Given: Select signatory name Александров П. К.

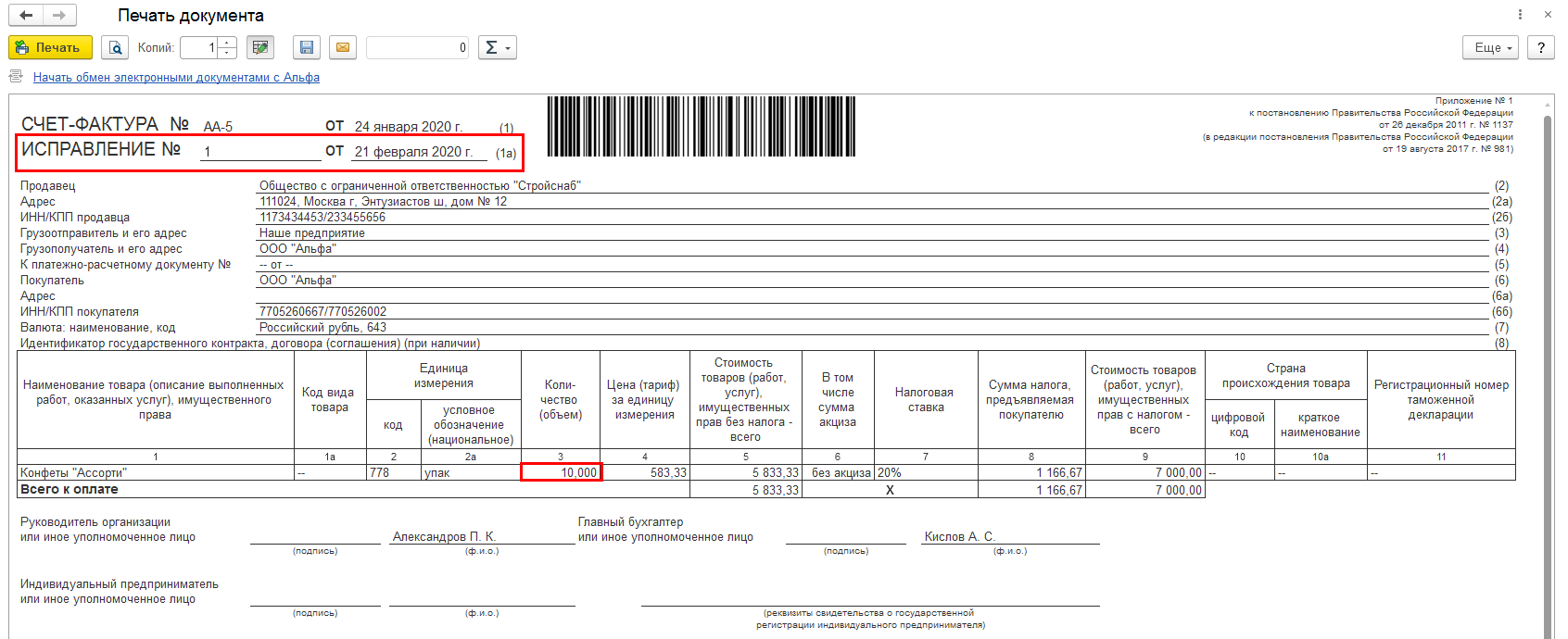Looking at the screenshot, I should tap(444, 537).
